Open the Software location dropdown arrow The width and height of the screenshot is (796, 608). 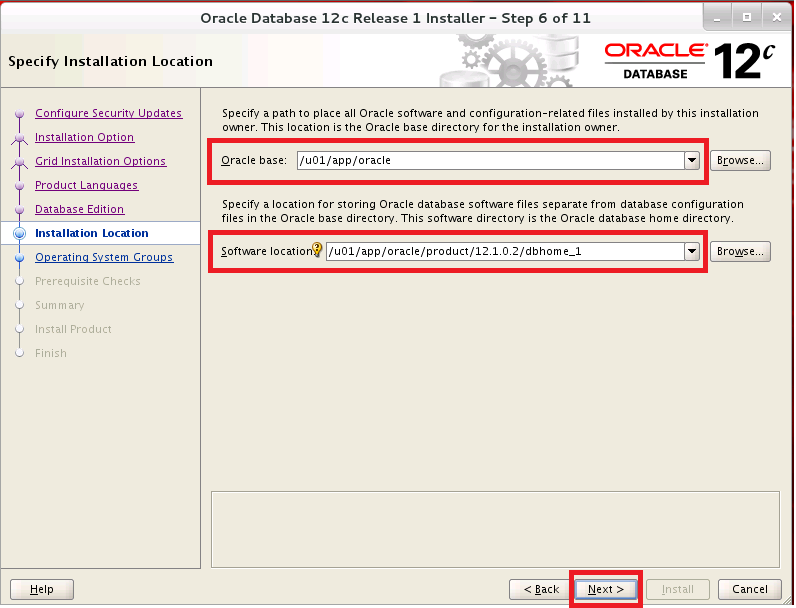(691, 251)
